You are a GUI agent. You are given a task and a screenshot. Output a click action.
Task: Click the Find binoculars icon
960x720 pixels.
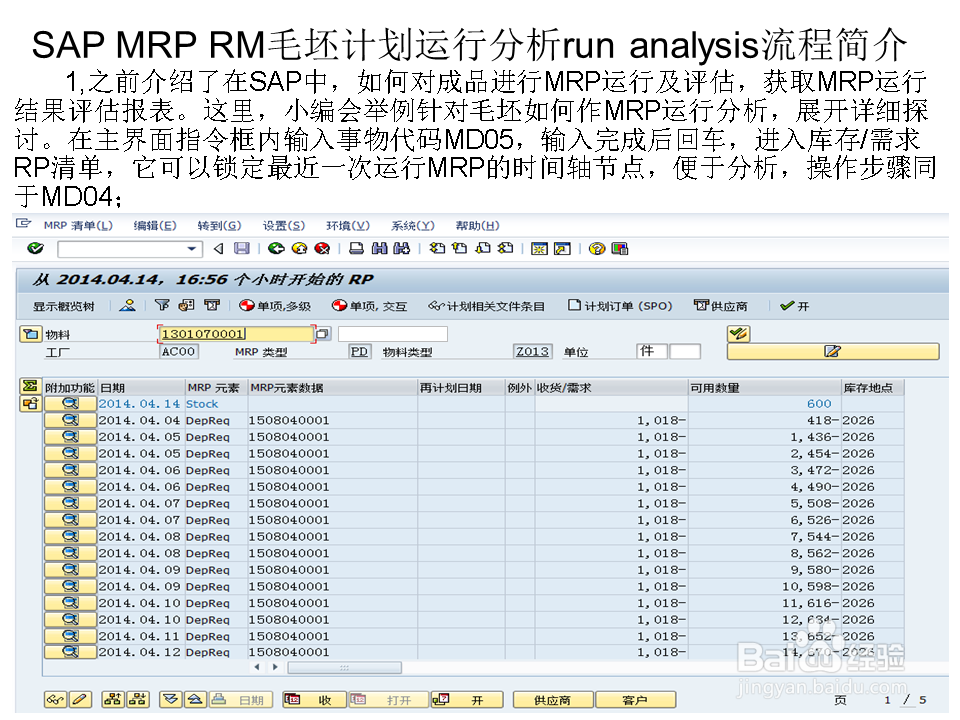pos(380,248)
